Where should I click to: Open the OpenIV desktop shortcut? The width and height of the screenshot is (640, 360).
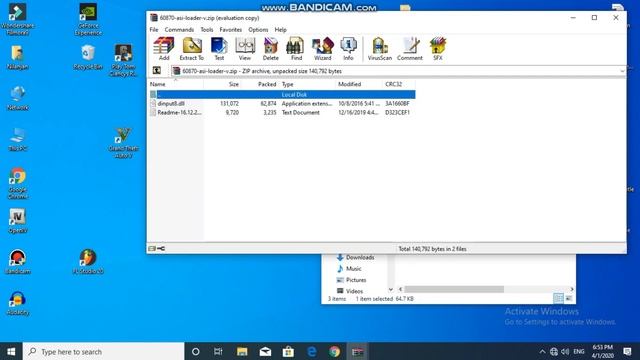tap(18, 221)
